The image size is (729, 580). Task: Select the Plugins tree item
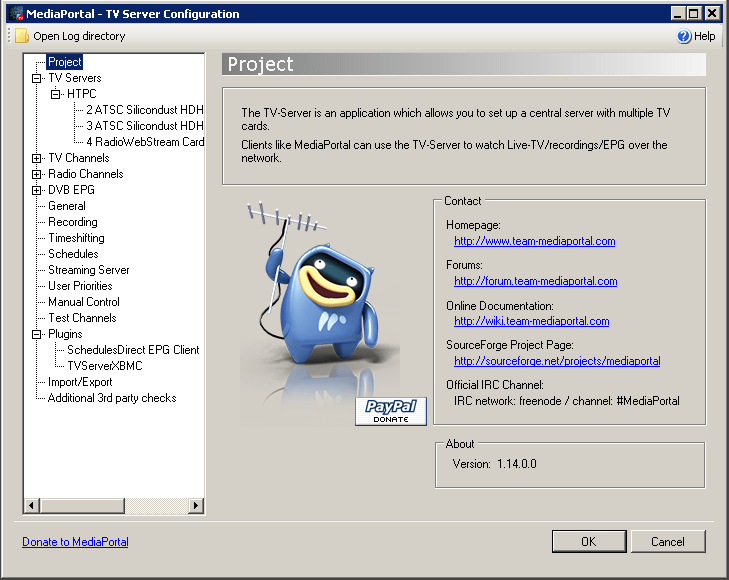(x=65, y=334)
